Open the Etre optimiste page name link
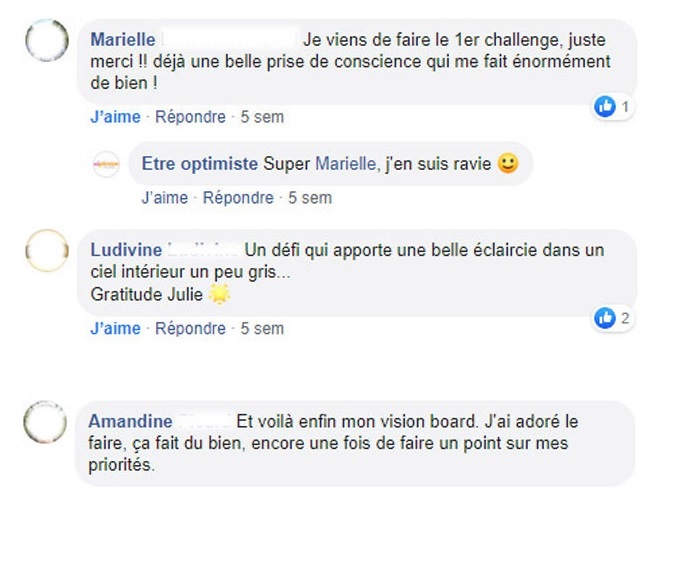The width and height of the screenshot is (696, 568). click(x=199, y=164)
